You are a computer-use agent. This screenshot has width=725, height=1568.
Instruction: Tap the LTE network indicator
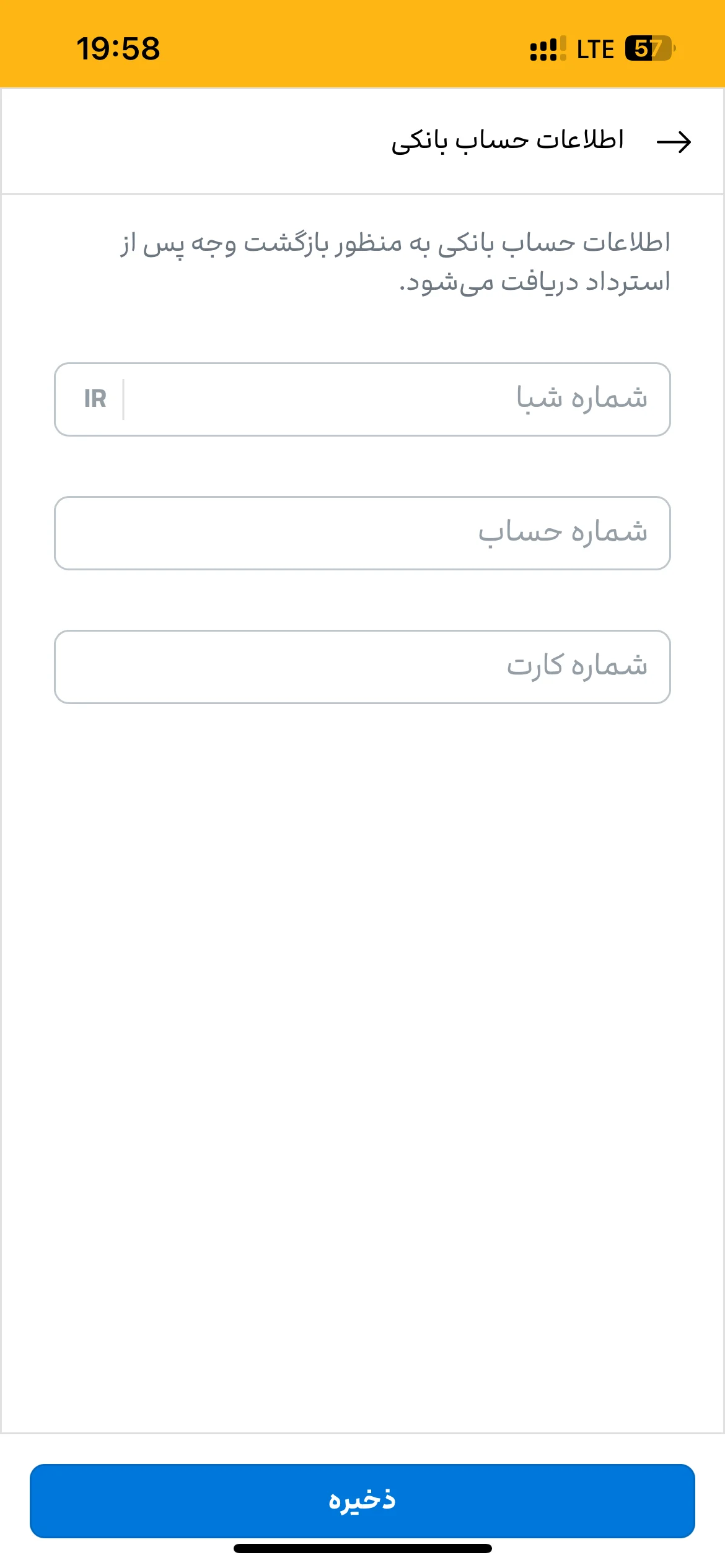pyautogui.click(x=595, y=49)
